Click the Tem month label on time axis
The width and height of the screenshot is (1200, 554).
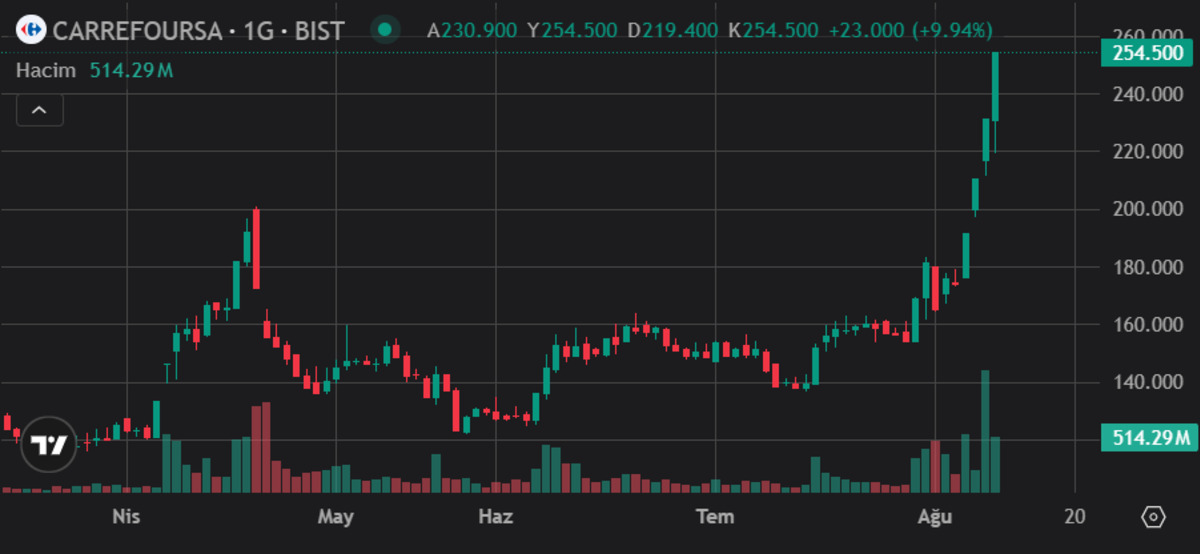pos(714,517)
